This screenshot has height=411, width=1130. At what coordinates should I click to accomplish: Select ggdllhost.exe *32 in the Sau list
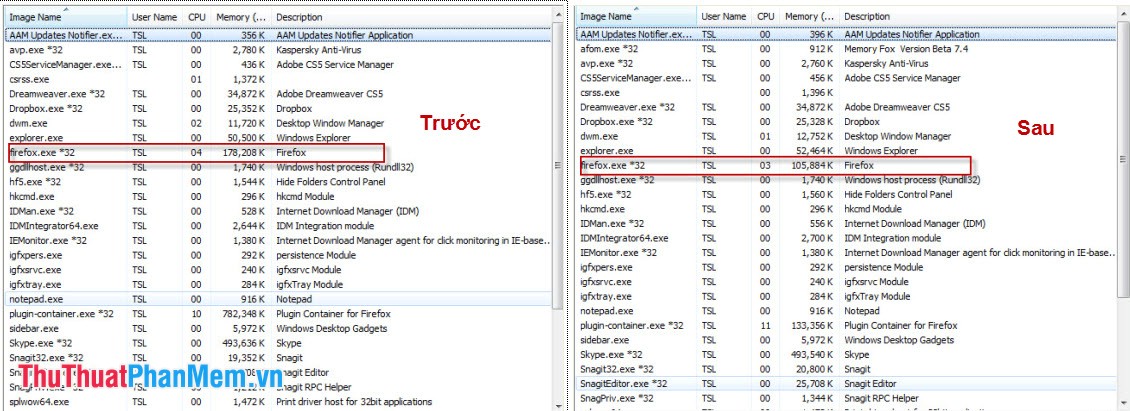point(847,180)
